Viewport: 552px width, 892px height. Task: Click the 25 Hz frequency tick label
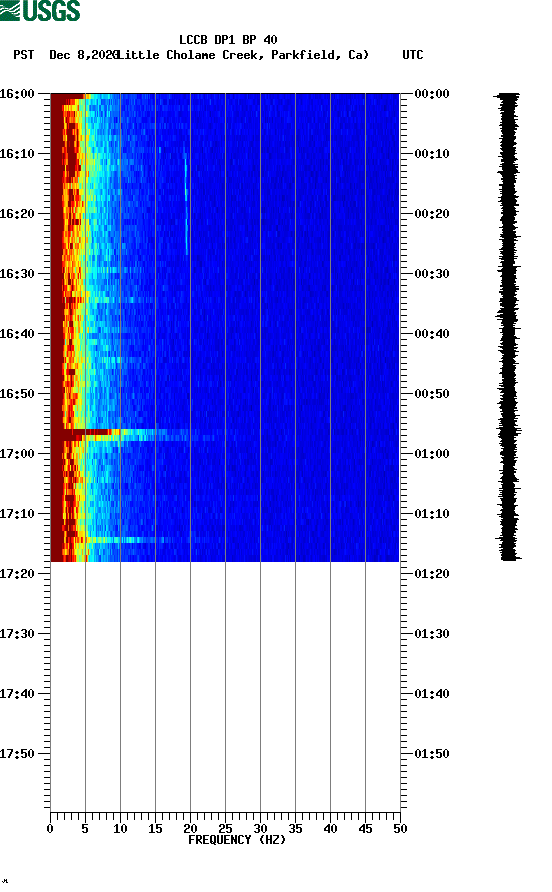[225, 829]
